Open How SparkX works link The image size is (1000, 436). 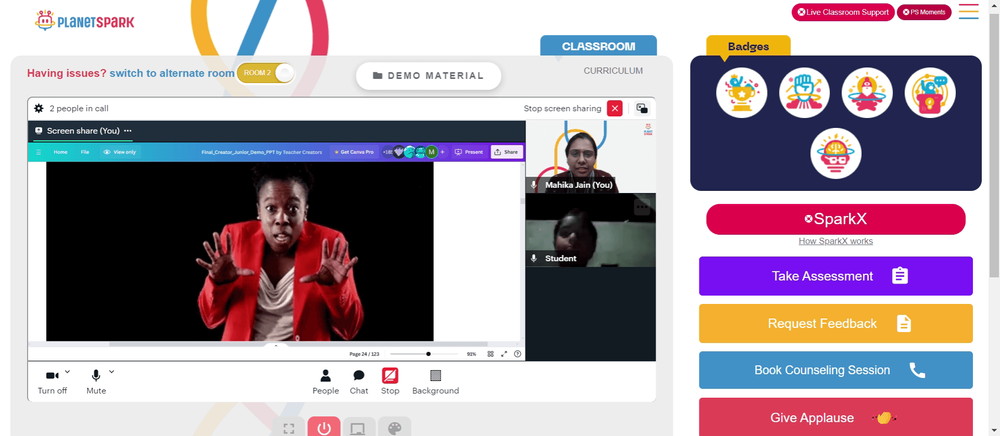[x=835, y=241]
